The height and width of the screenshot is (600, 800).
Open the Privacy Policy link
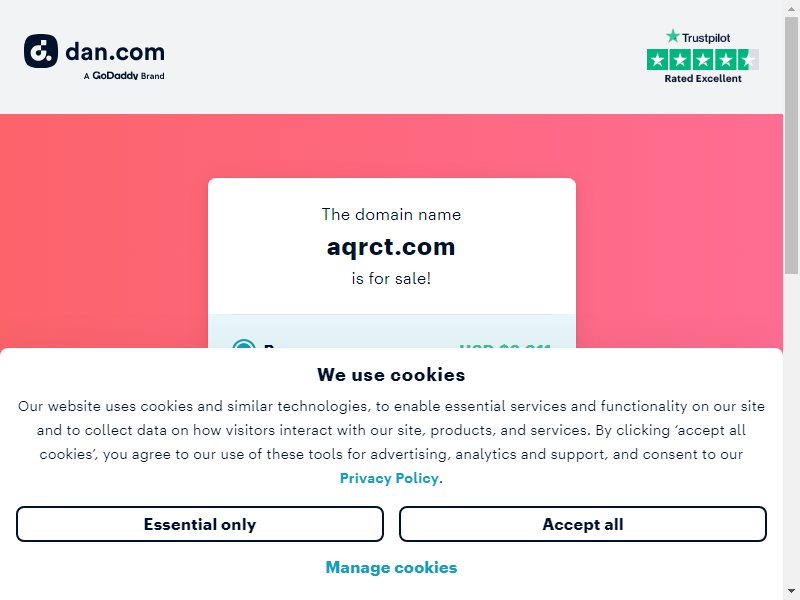click(389, 478)
